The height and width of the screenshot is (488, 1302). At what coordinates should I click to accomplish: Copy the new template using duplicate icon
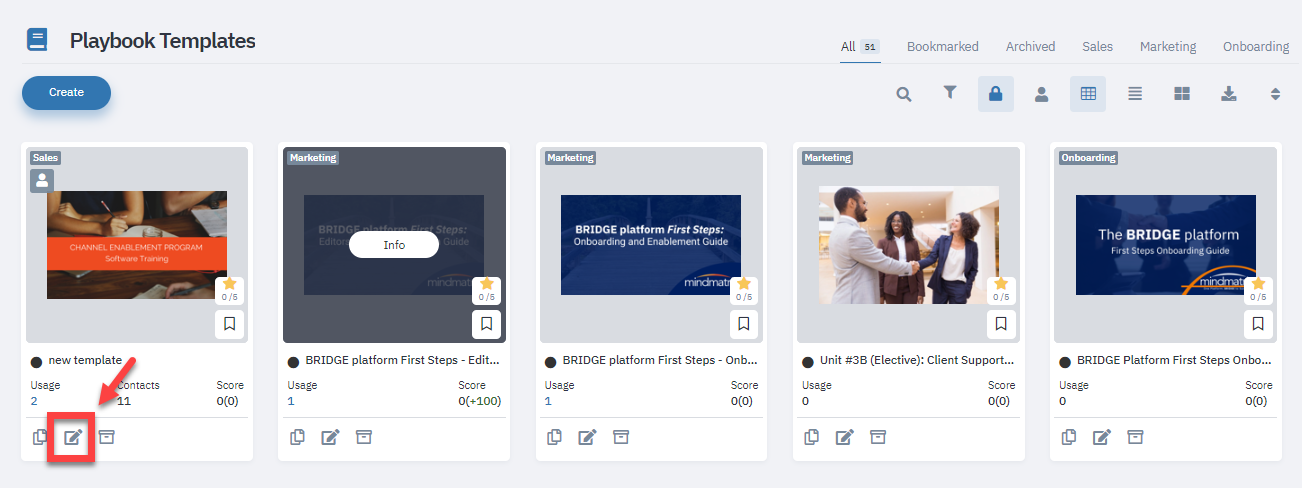click(x=40, y=437)
